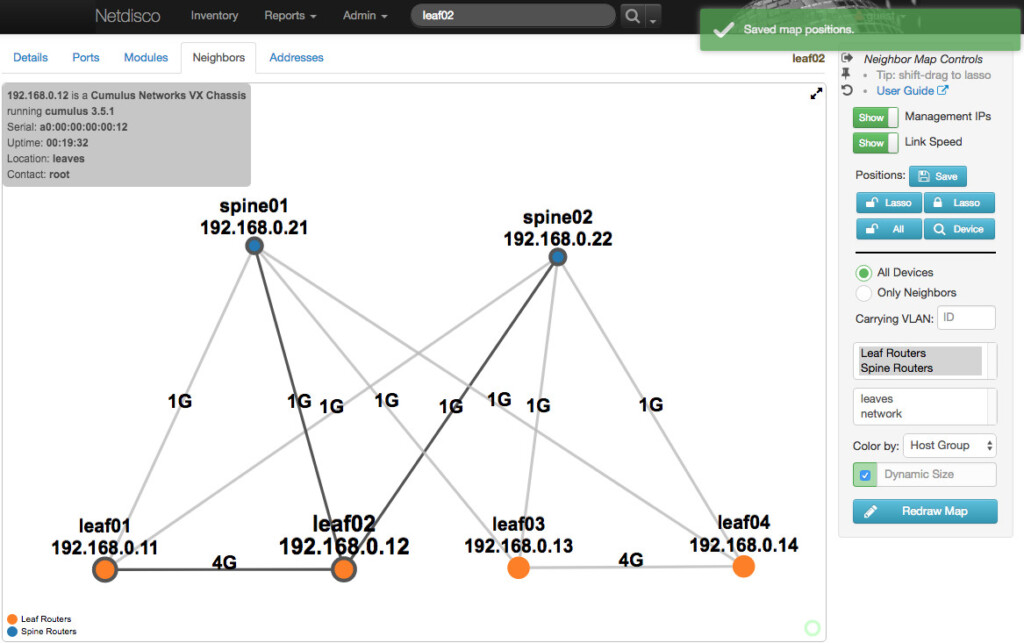Toggle the Link Speed Show switch
This screenshot has height=643, width=1024.
pos(875,143)
